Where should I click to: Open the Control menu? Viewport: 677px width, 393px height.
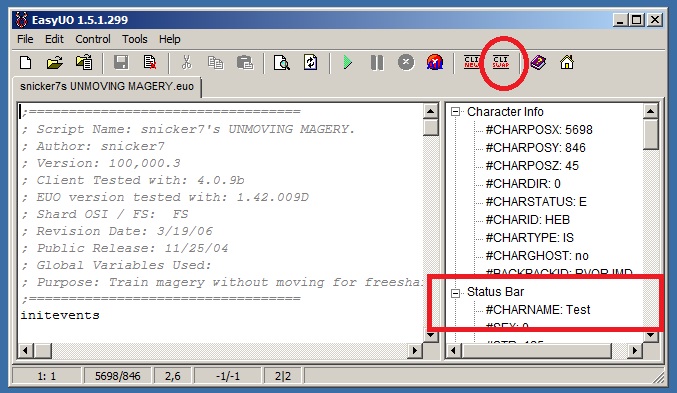click(93, 39)
